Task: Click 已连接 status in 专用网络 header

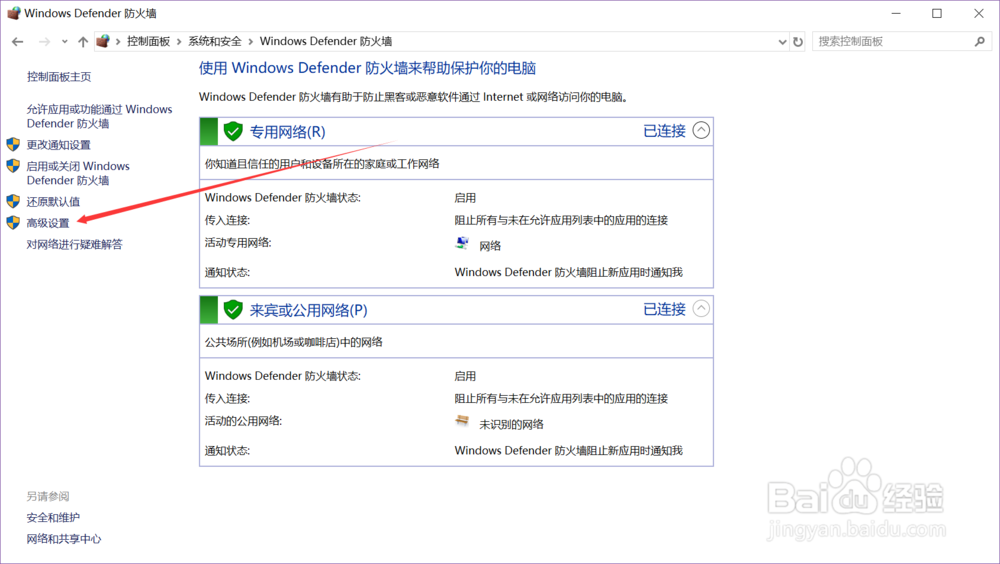Action: [x=665, y=131]
